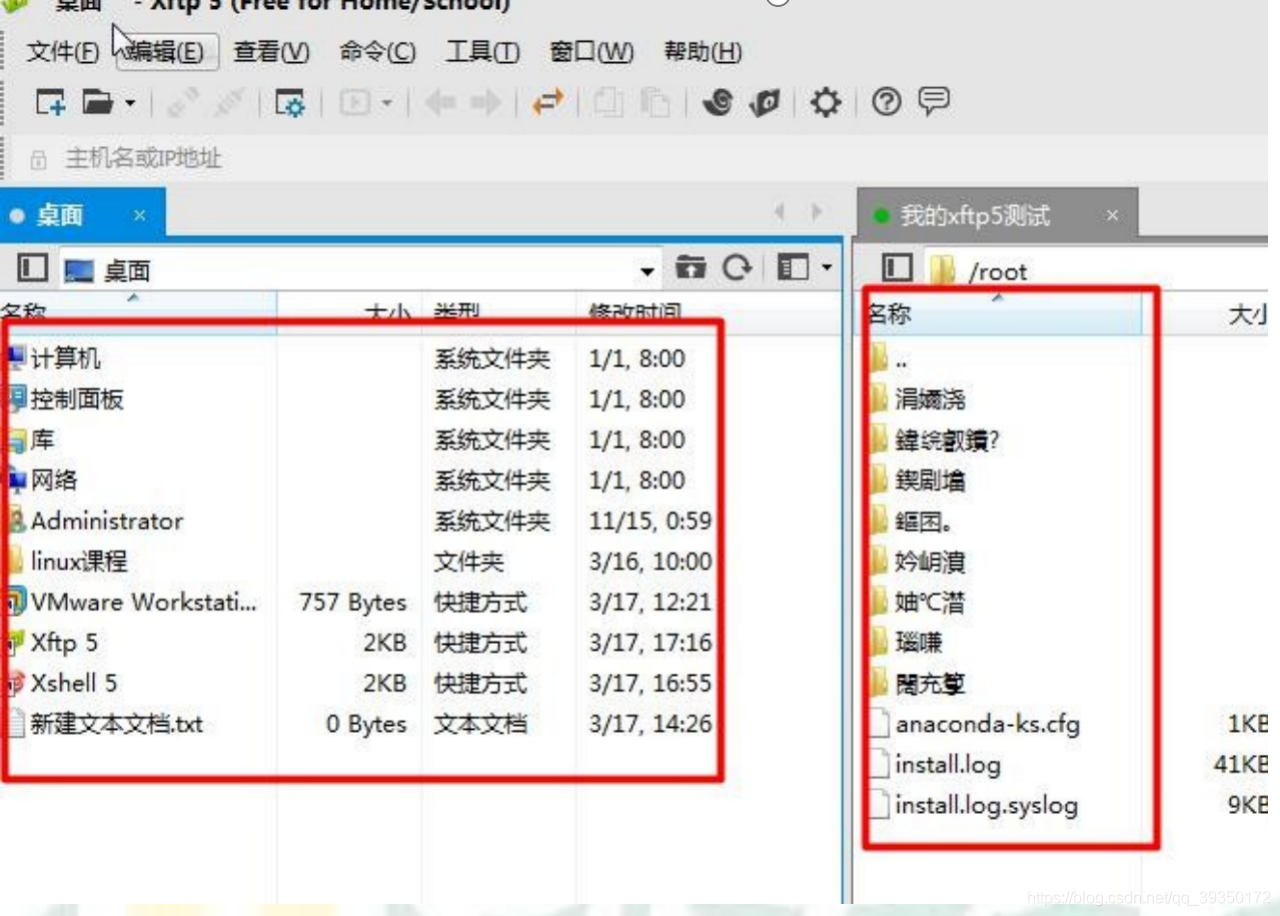Open the 窗口(W) menu
The height and width of the screenshot is (916, 1280).
coord(591,52)
